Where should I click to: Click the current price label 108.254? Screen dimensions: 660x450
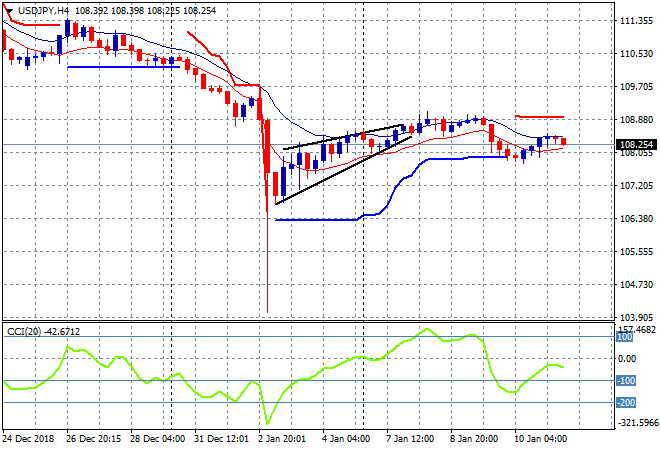click(636, 145)
